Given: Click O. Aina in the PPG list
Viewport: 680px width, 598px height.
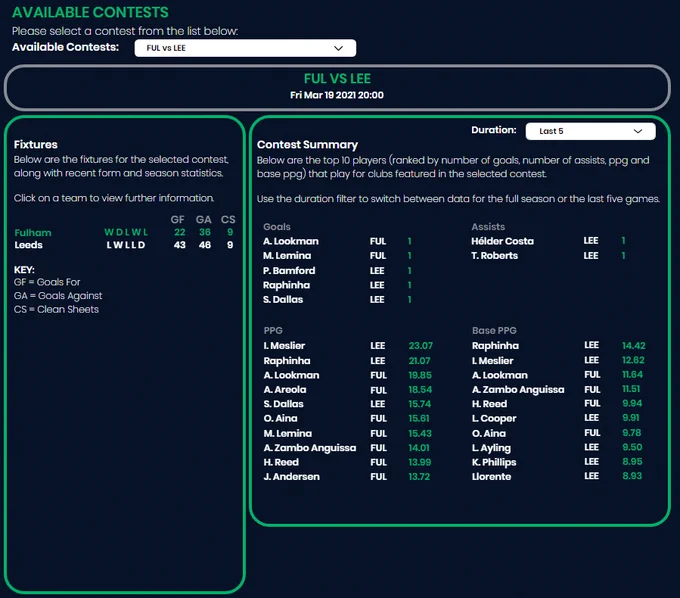Looking at the screenshot, I should pyautogui.click(x=280, y=418).
